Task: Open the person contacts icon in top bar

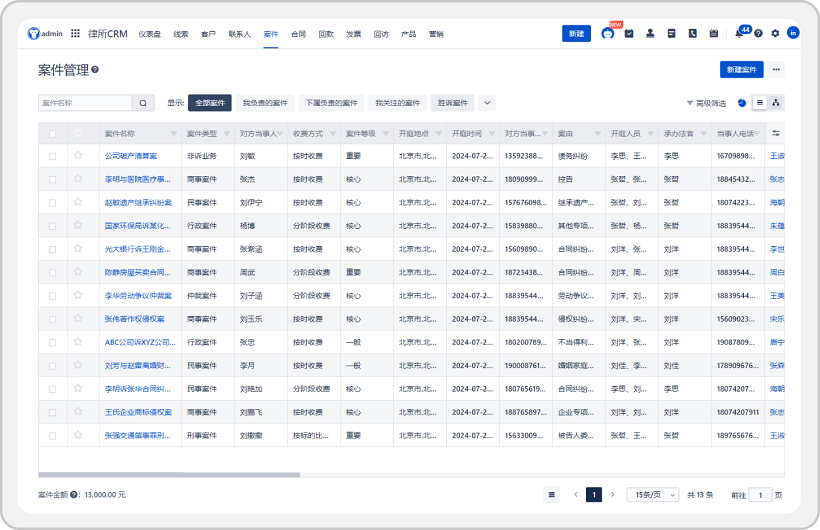Action: click(x=650, y=33)
